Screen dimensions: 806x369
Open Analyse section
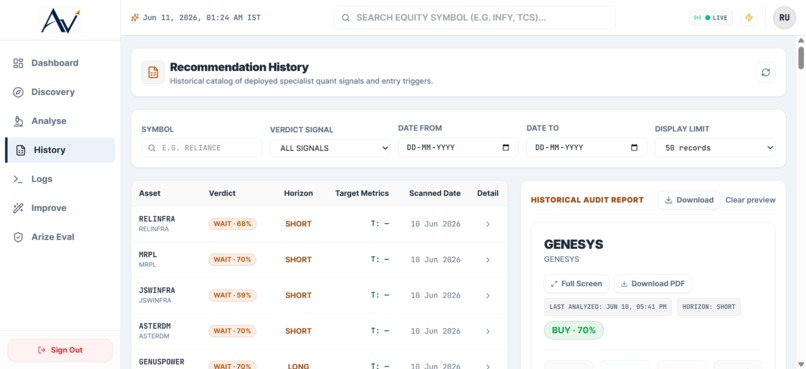60,121
